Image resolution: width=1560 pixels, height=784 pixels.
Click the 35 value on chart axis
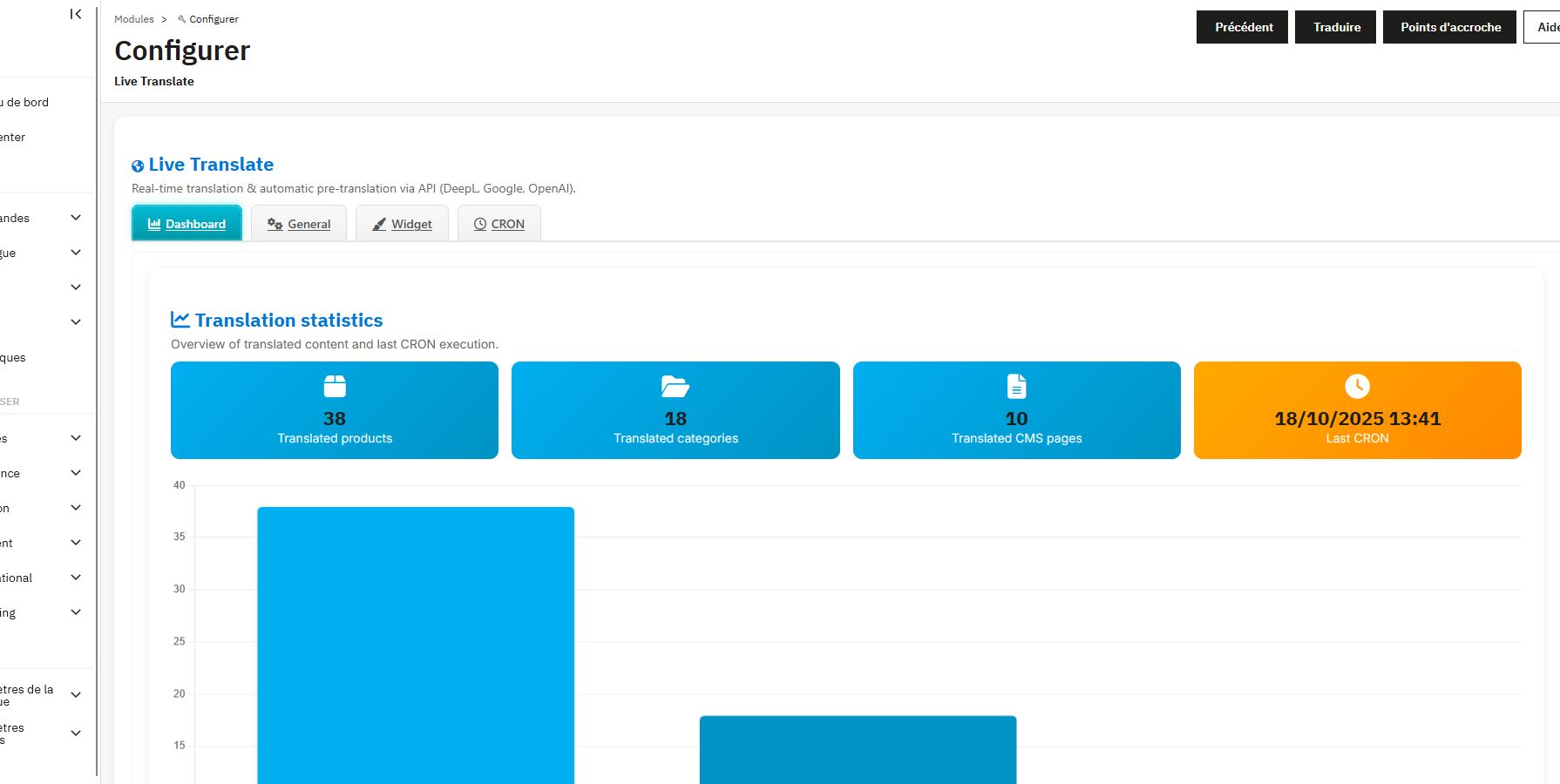click(x=179, y=537)
